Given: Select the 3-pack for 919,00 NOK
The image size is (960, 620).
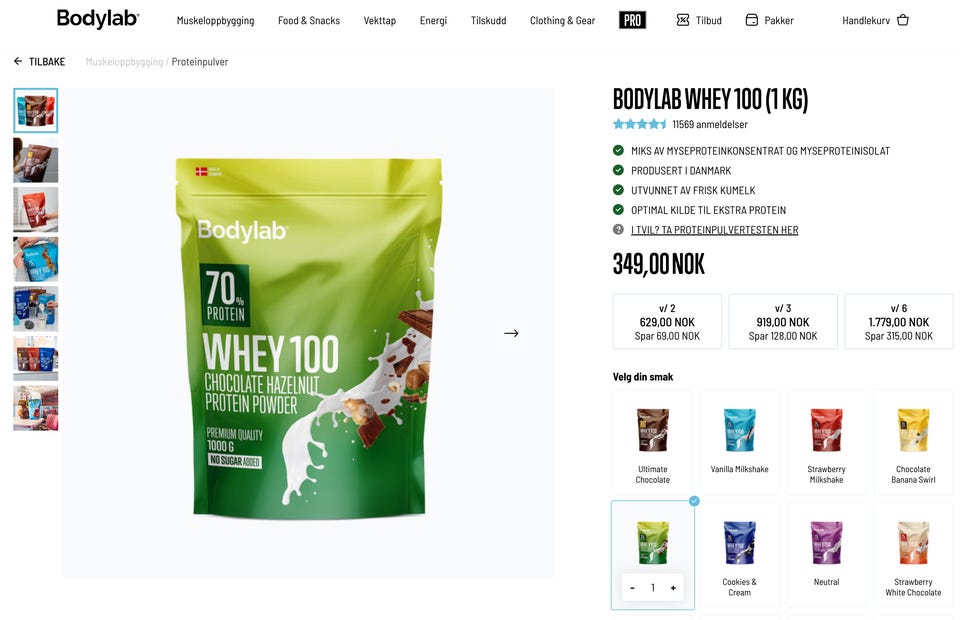Looking at the screenshot, I should tap(783, 322).
